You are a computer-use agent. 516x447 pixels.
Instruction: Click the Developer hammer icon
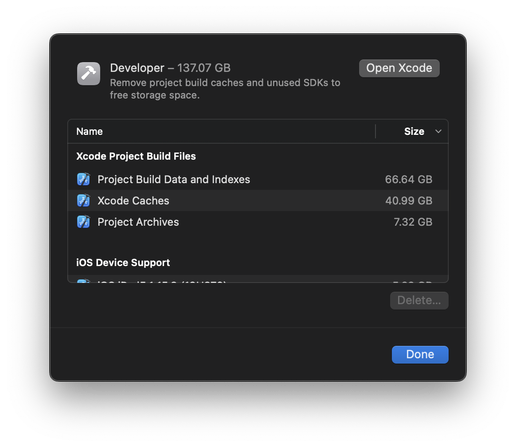tap(88, 73)
